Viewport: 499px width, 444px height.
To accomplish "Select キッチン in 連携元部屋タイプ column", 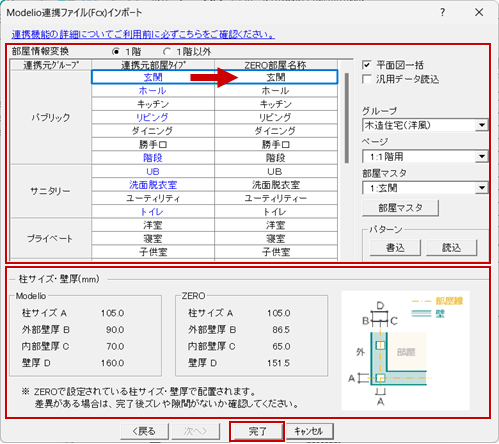I will (153, 104).
